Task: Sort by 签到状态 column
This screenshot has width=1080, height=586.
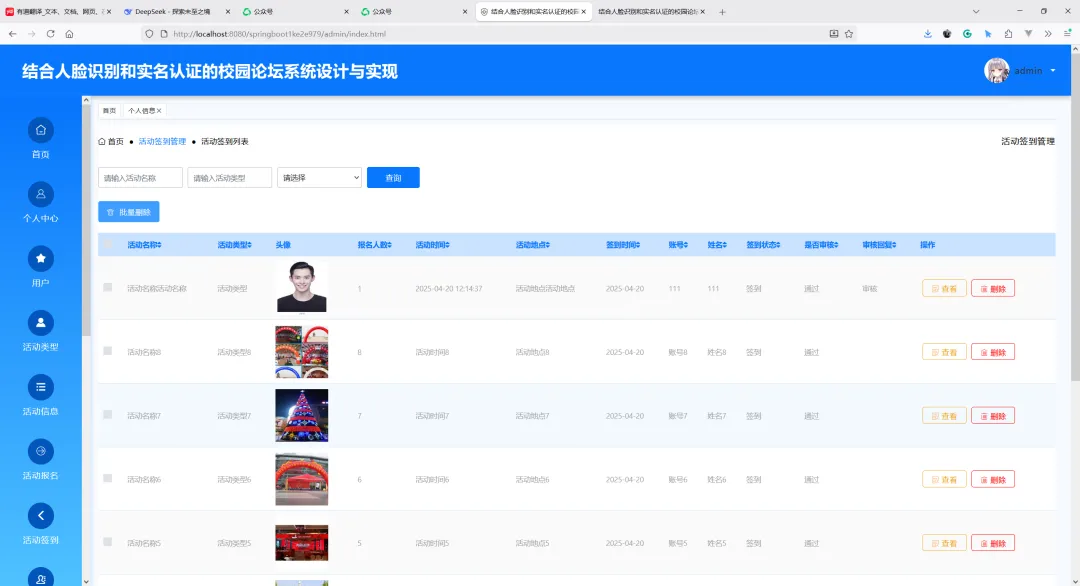Action: [x=763, y=244]
